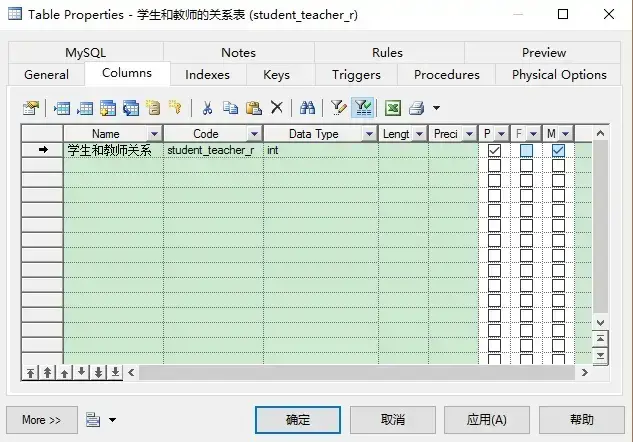Click the Insert a Row toolbar icon
The height and width of the screenshot is (442, 633).
(x=61, y=108)
